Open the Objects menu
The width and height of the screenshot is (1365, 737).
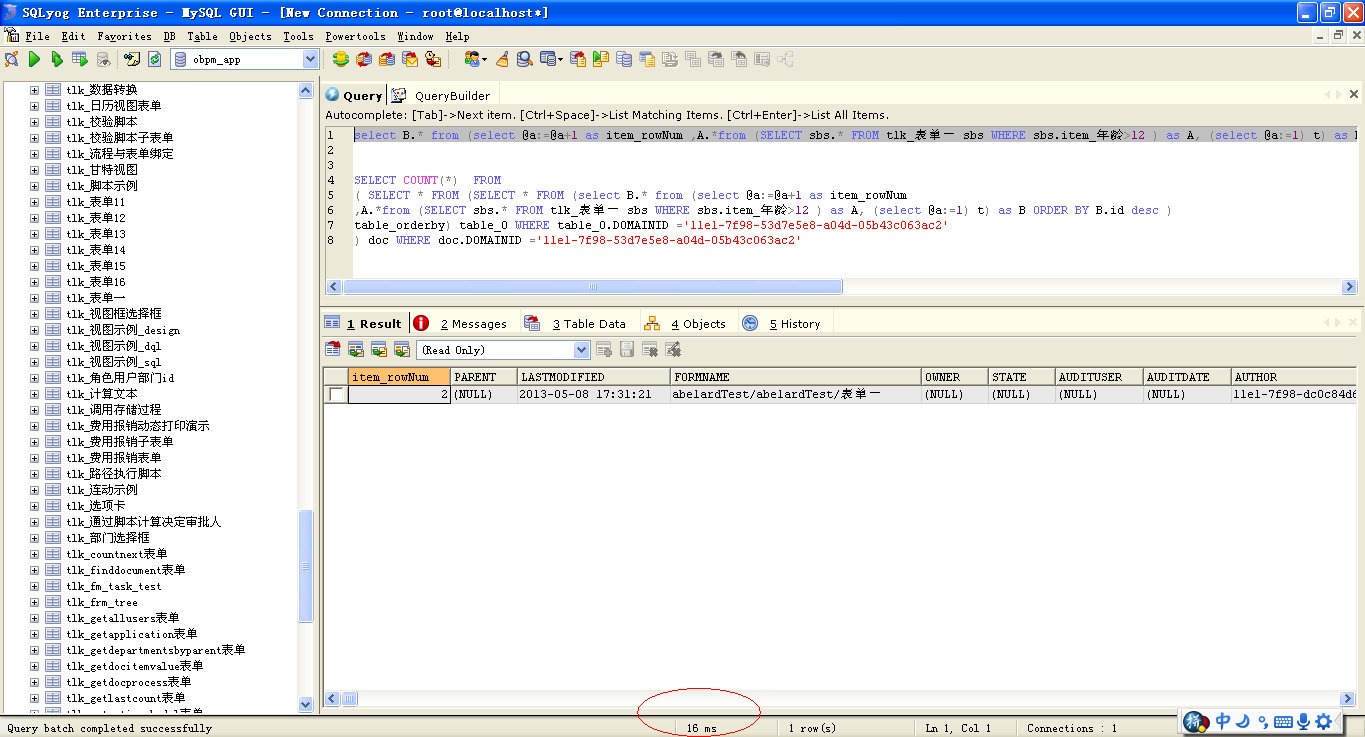coord(250,36)
